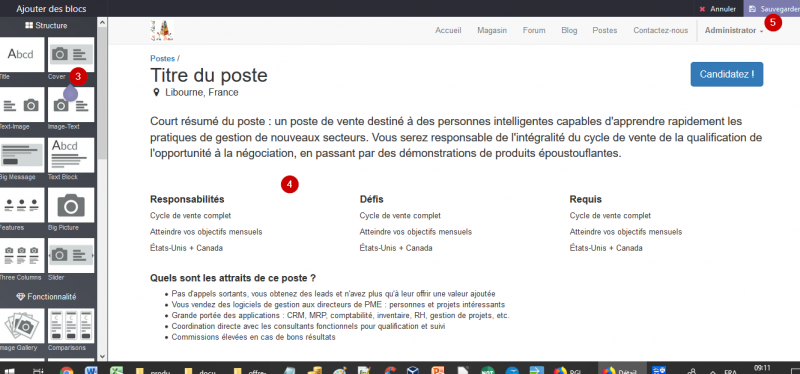
Task: Click the Pas d'appels sortants bullet
Action: [333, 294]
